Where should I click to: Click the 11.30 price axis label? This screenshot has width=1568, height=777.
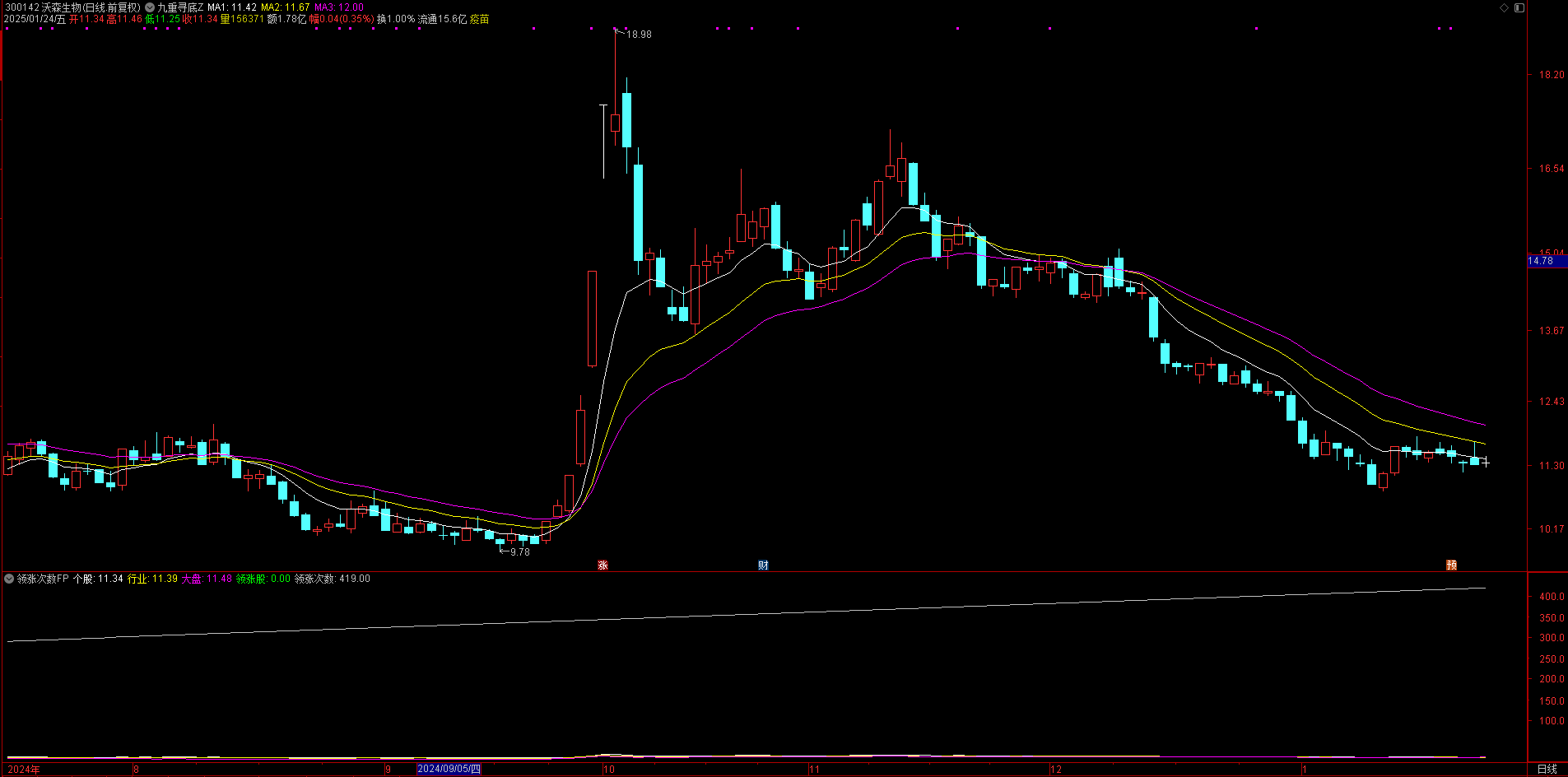tap(1552, 466)
